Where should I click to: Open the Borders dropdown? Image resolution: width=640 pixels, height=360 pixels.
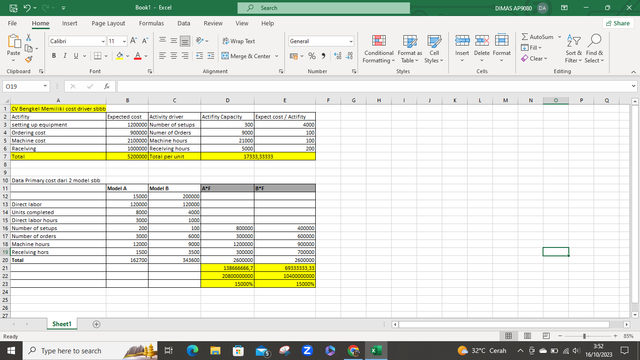click(106, 56)
